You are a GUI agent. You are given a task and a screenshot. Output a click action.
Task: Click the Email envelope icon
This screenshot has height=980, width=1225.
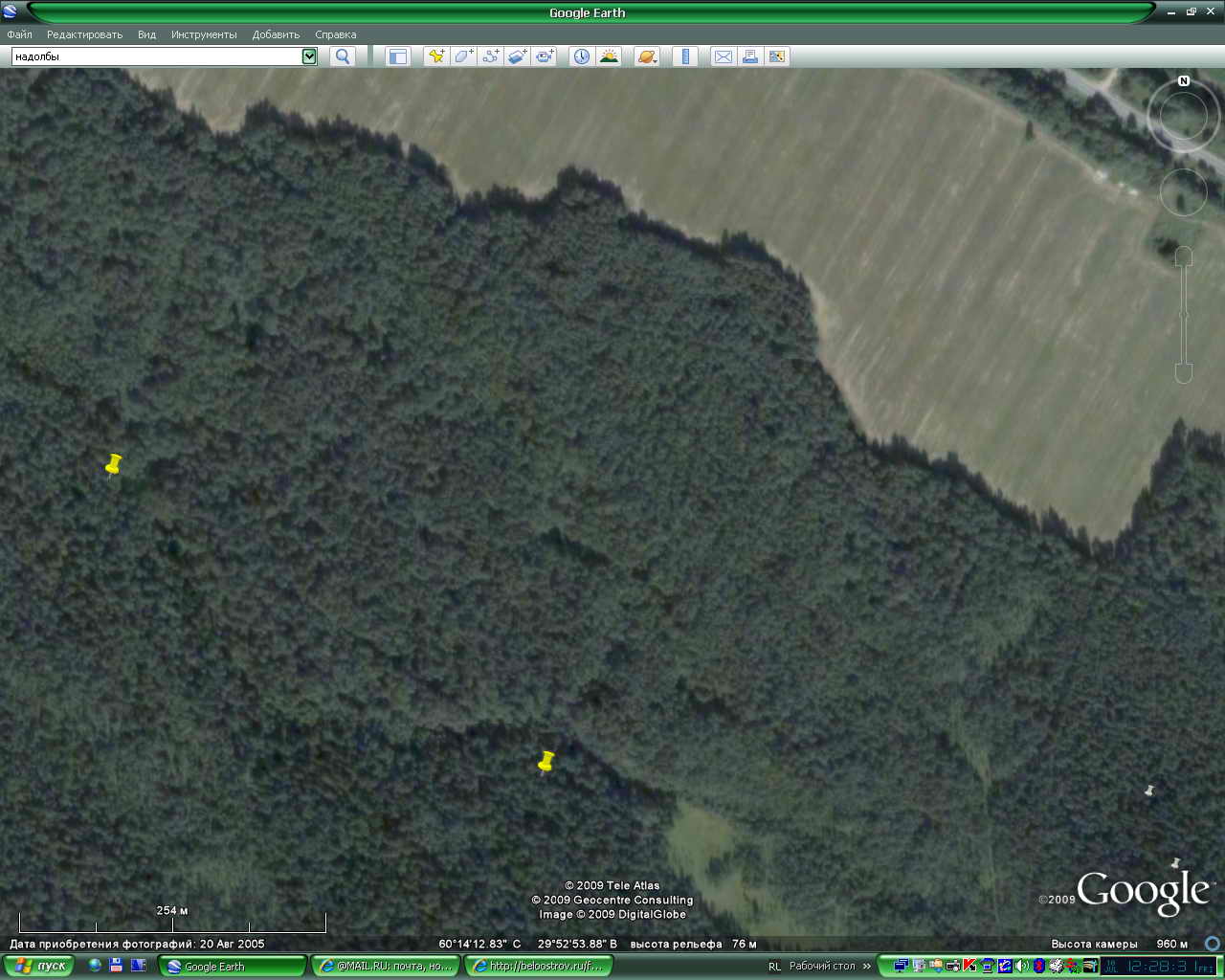click(724, 56)
